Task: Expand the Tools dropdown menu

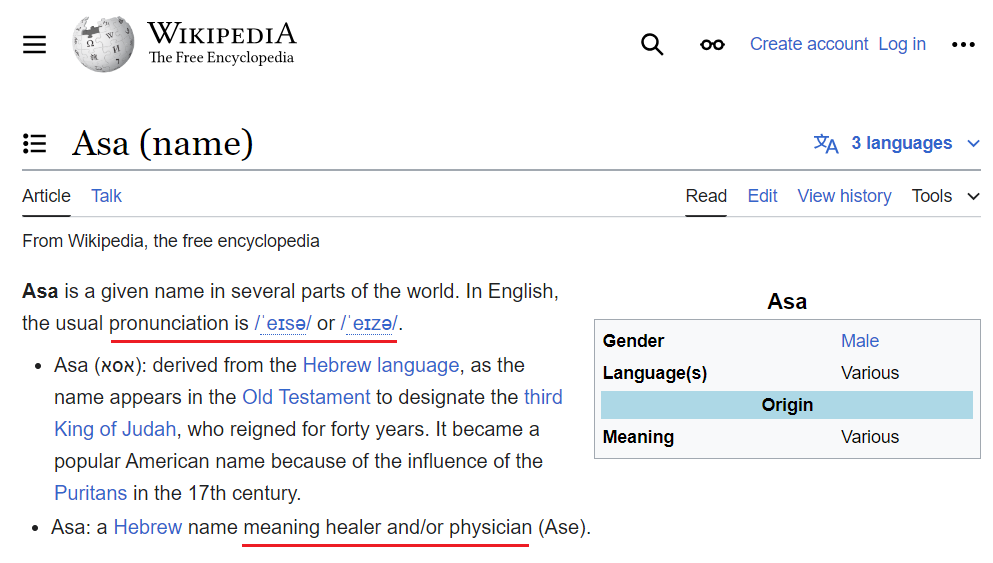Action: (946, 196)
